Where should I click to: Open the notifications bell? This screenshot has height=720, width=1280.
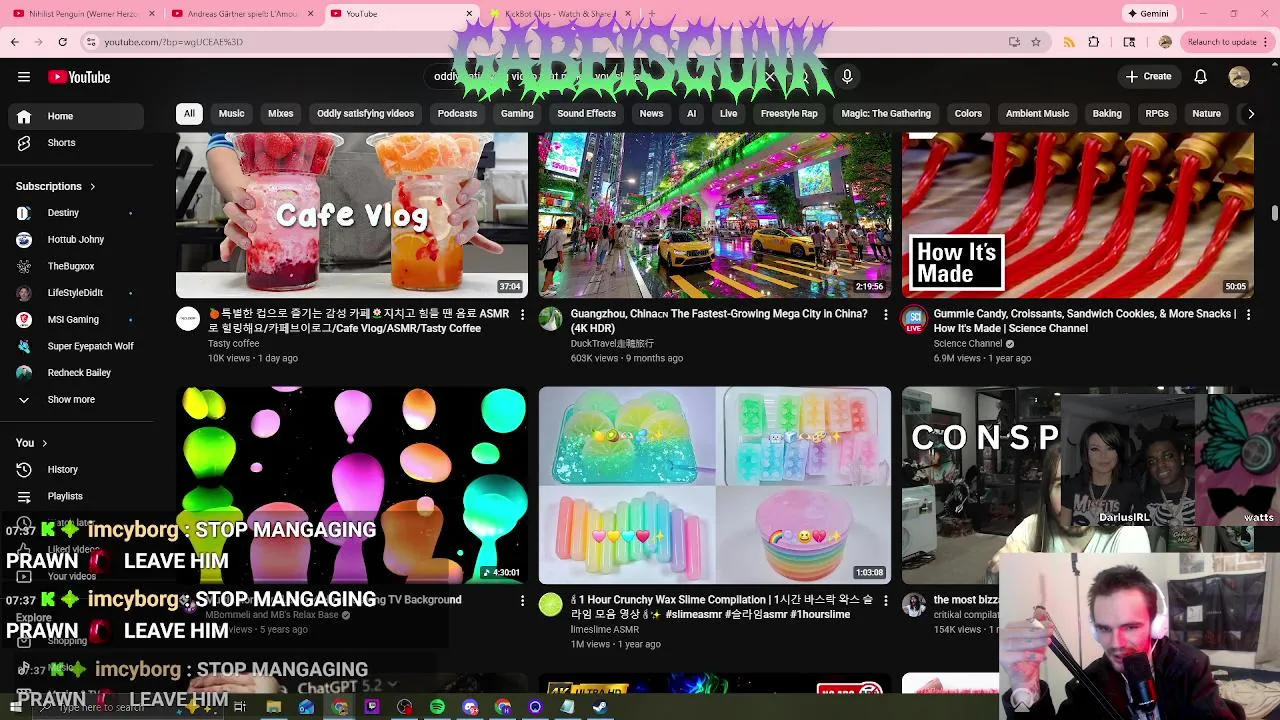[1201, 77]
